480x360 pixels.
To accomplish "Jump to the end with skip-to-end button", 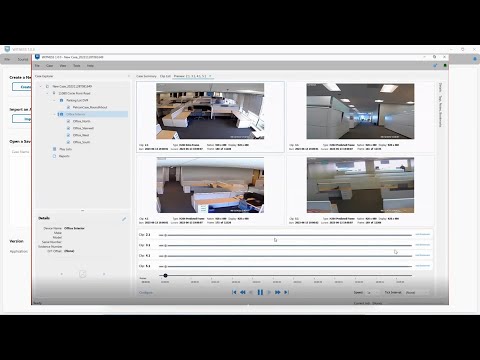I will coord(286,292).
